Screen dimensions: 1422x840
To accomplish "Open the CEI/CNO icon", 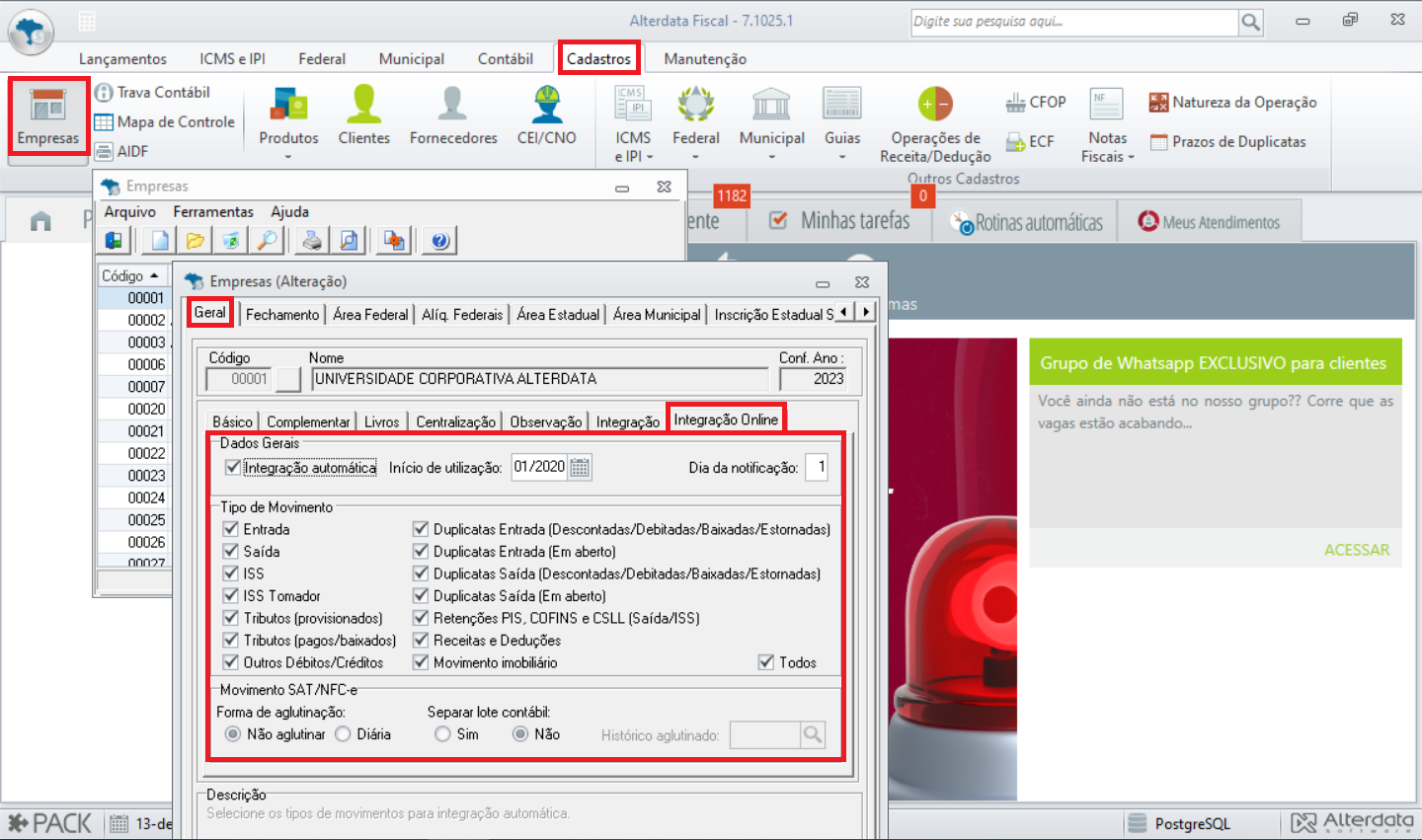I will coord(546,116).
